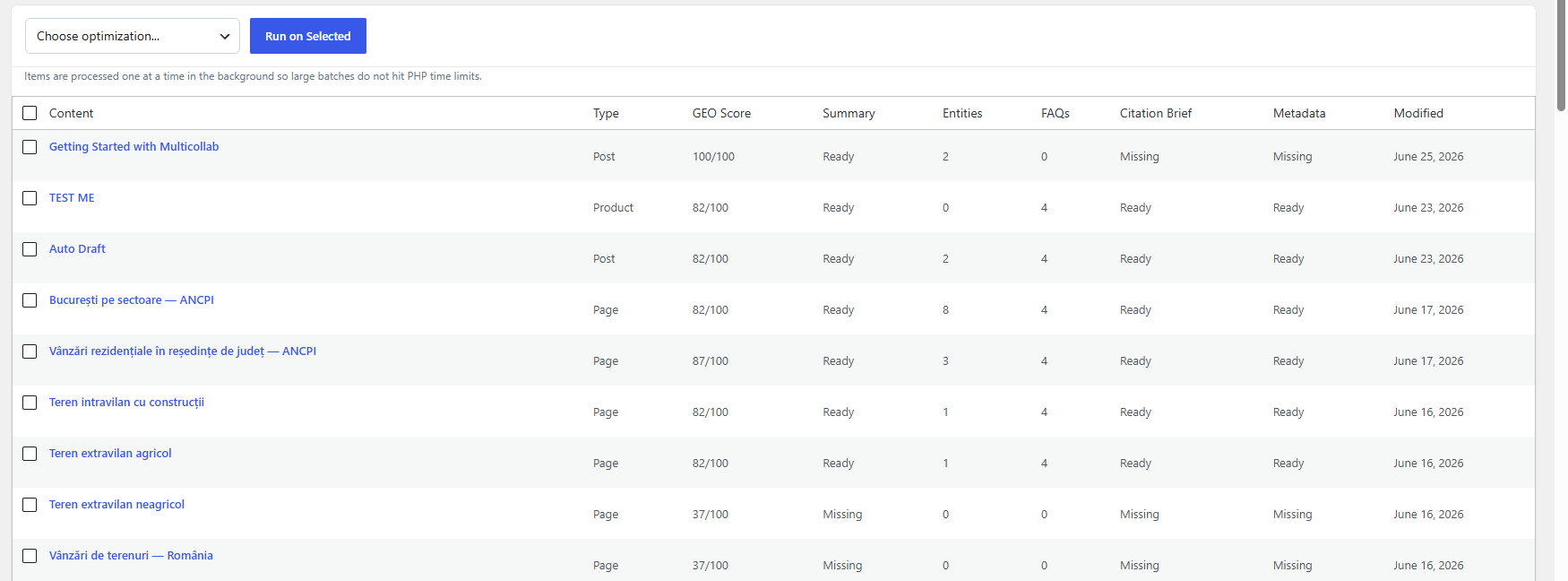Click Entities value 8 in București row
1568x581 pixels.
point(945,310)
